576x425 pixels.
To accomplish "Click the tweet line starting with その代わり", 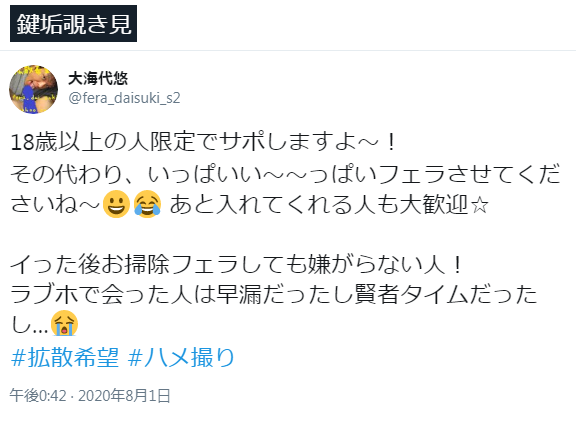I will [285, 174].
